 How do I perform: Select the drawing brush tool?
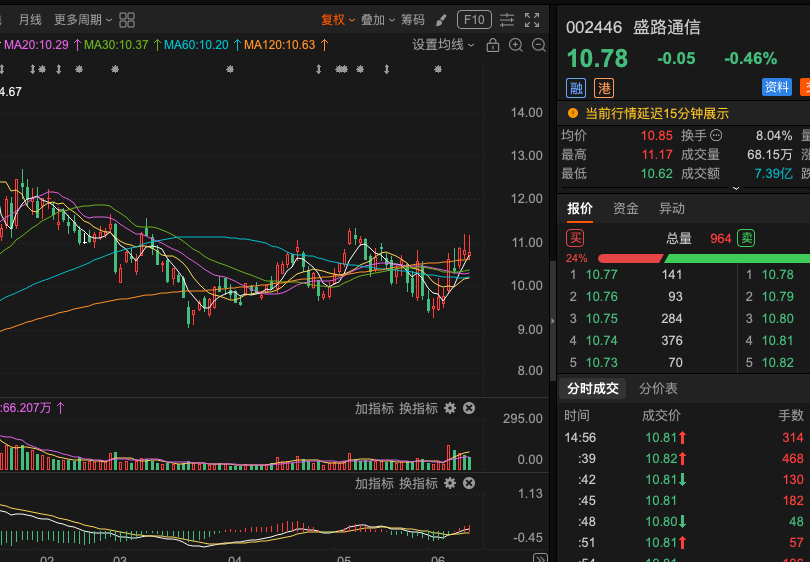point(441,20)
